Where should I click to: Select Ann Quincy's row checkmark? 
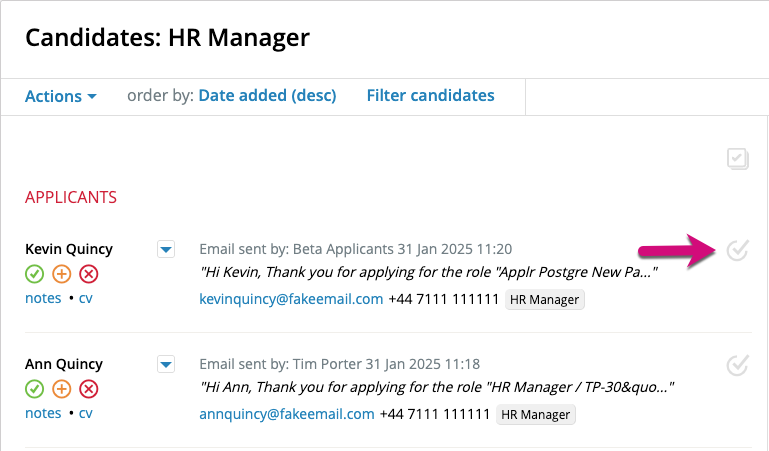737,365
